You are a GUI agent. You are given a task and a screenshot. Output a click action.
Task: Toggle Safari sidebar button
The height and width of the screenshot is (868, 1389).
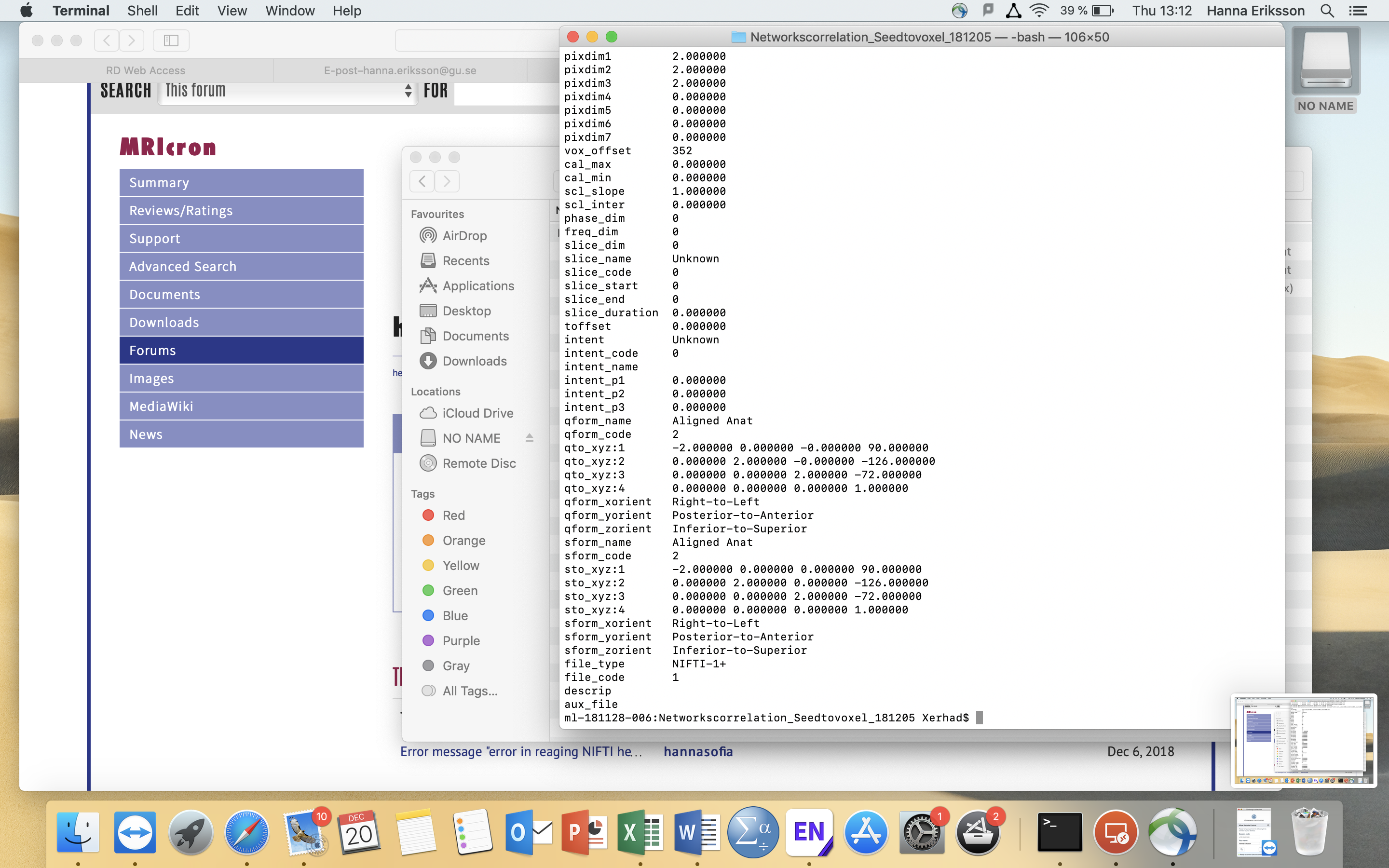tap(171, 40)
